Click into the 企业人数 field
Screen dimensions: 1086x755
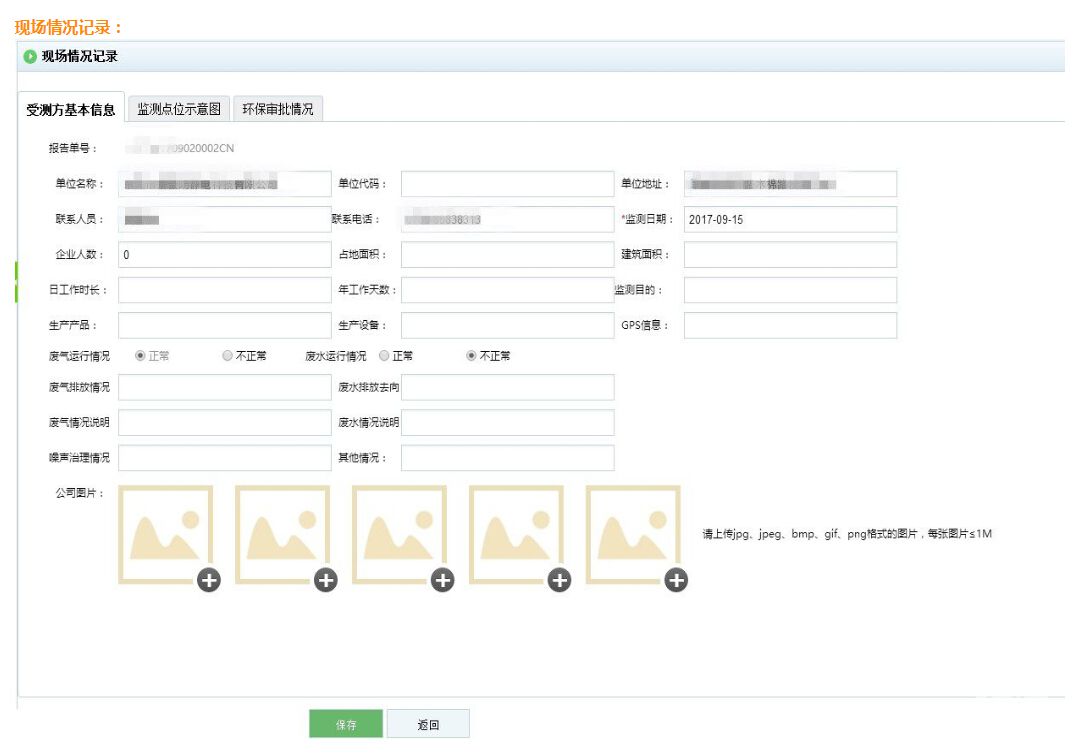[224, 255]
